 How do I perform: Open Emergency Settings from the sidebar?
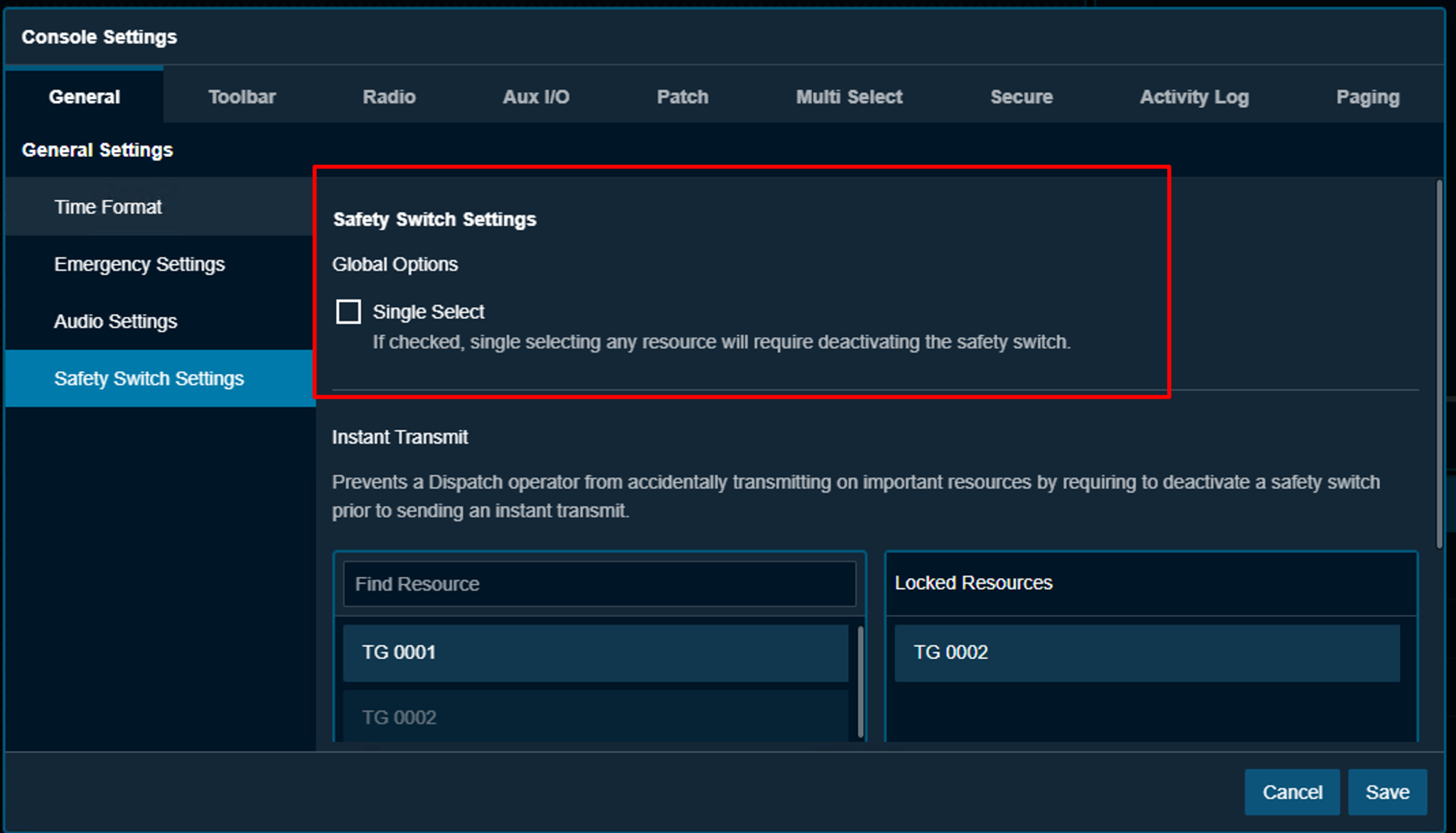coord(139,264)
